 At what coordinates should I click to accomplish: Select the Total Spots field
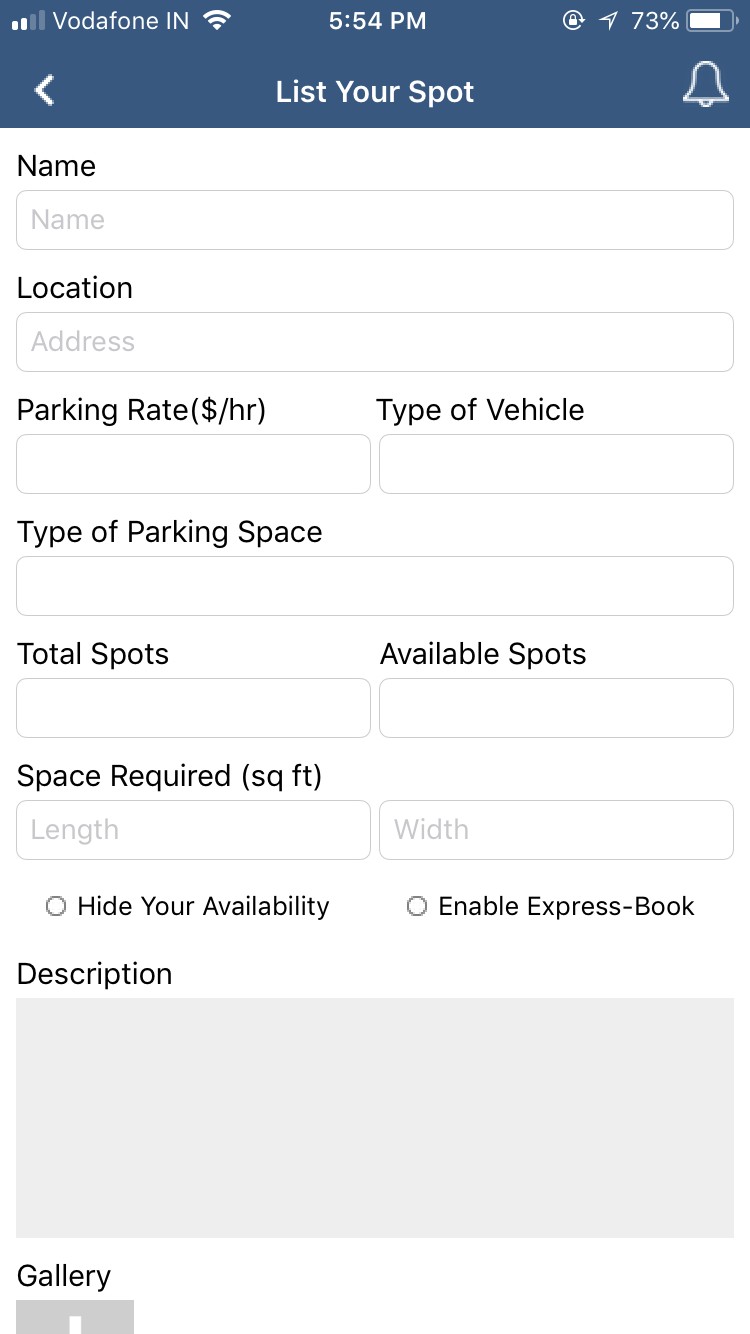tap(193, 708)
